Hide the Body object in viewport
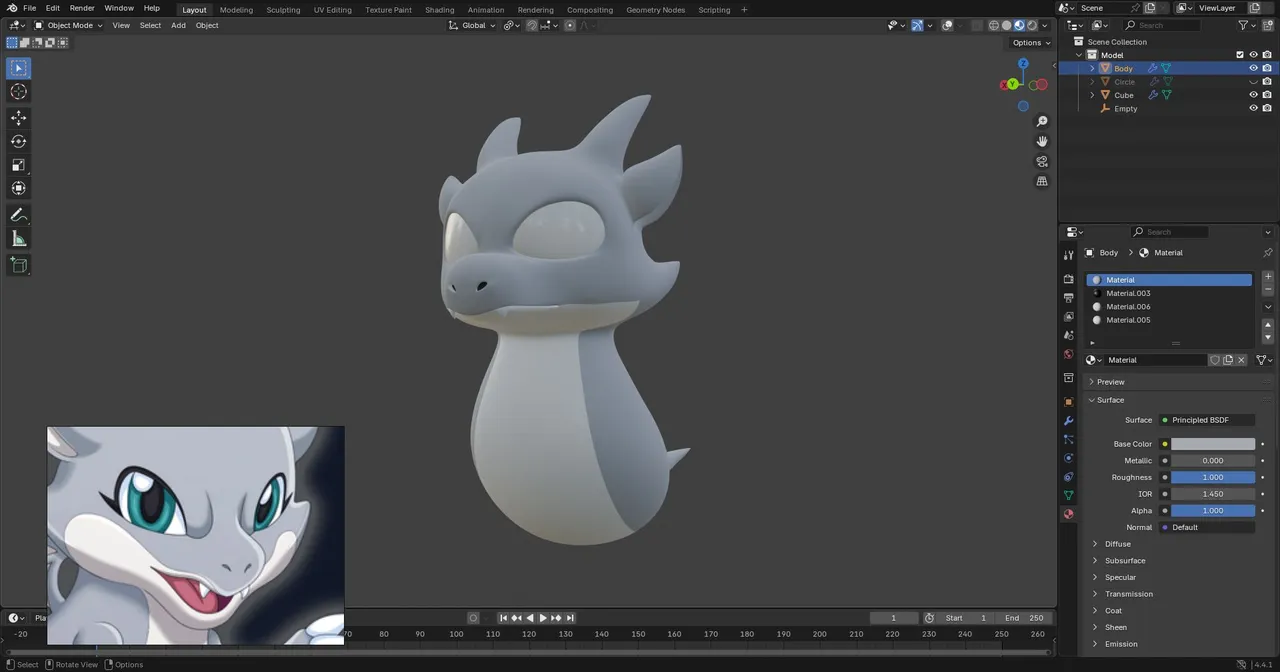 [x=1253, y=68]
